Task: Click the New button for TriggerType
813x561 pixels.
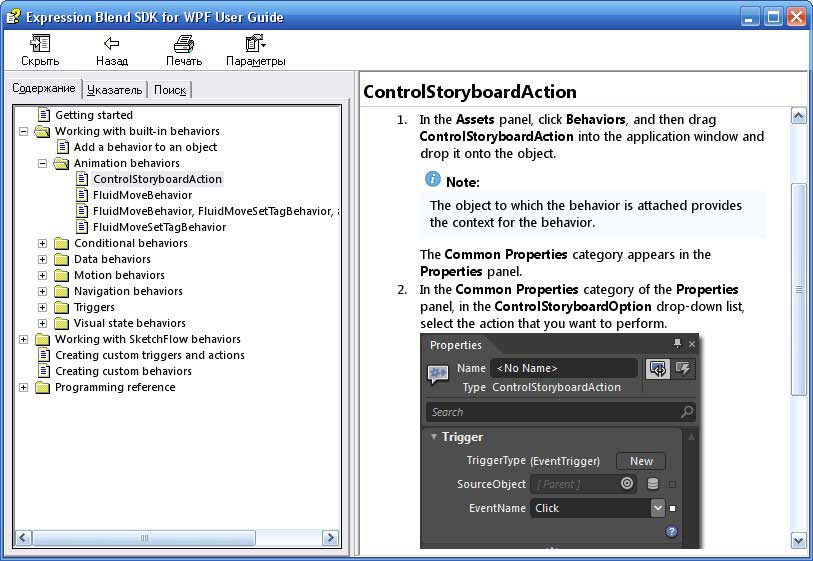Action: (x=641, y=461)
